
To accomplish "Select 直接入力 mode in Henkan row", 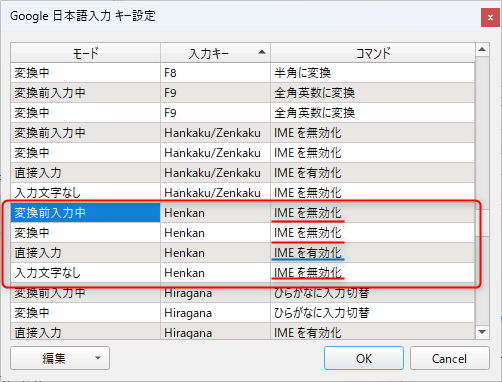I will (86, 253).
